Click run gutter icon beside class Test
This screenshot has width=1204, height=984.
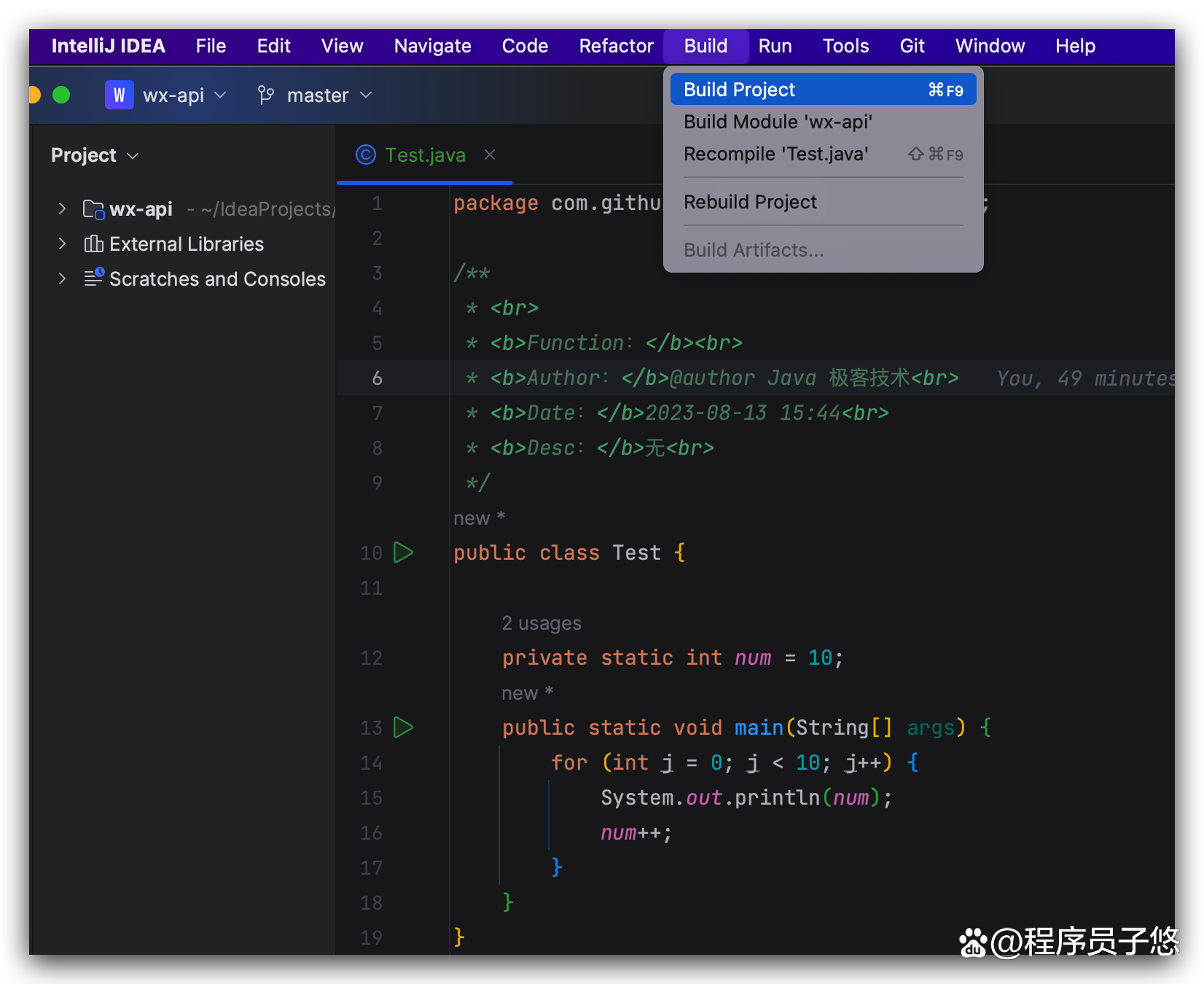click(403, 552)
